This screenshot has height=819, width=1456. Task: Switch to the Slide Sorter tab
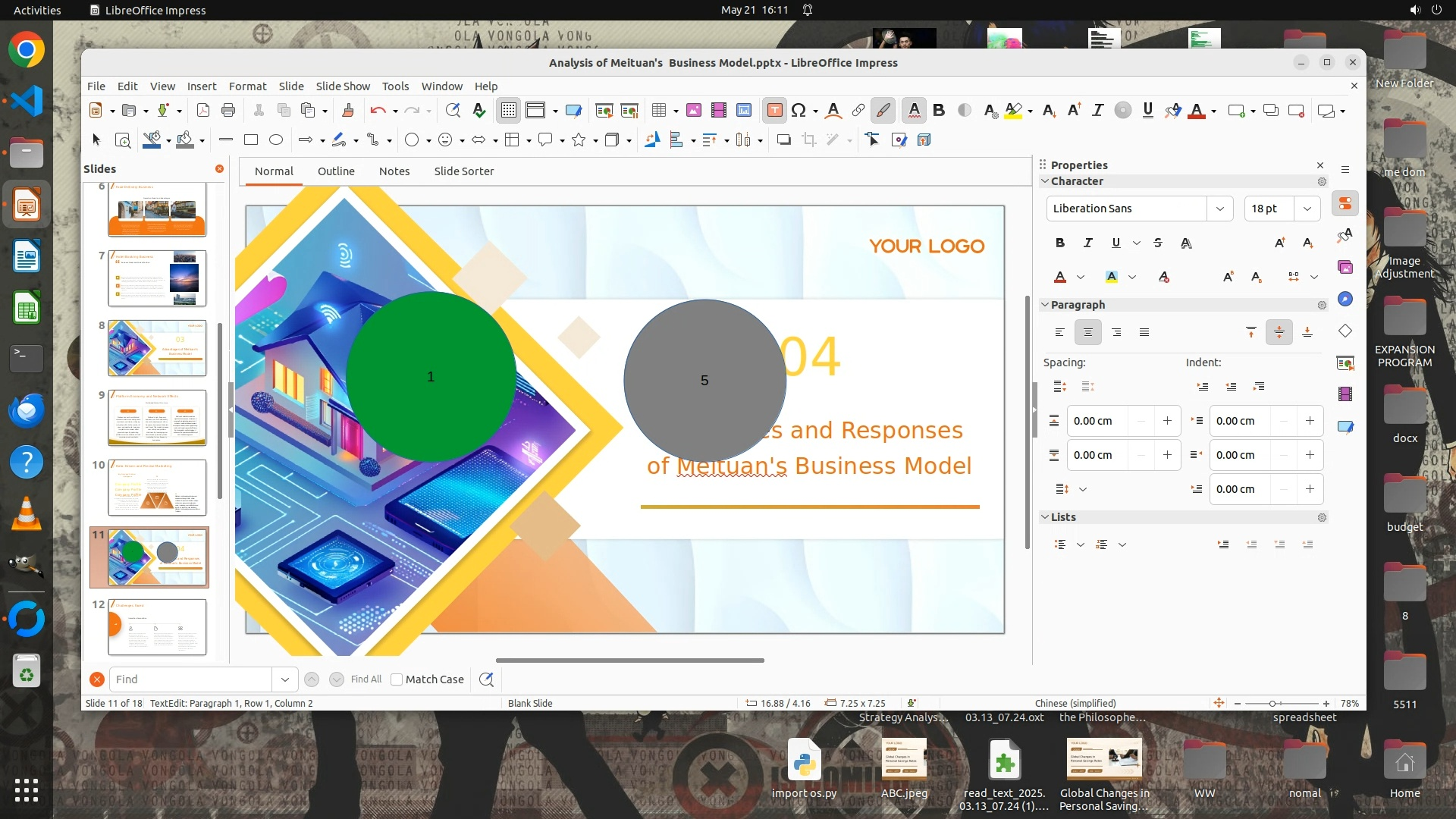463,171
